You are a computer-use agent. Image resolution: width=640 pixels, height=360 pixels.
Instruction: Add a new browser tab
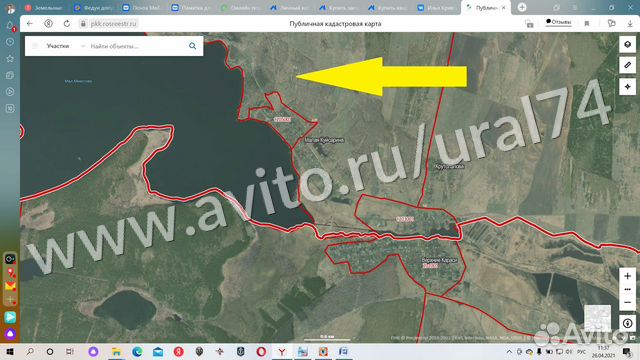(x=522, y=7)
